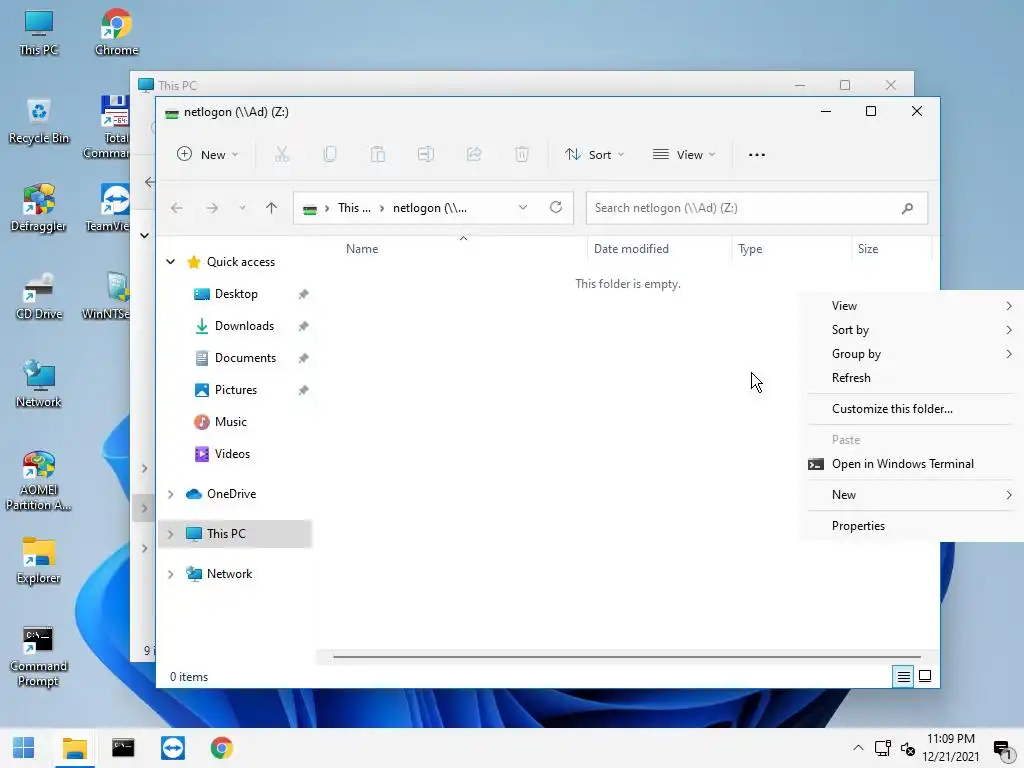
Task: Open recent locations dropdown arrow
Action: [242, 208]
